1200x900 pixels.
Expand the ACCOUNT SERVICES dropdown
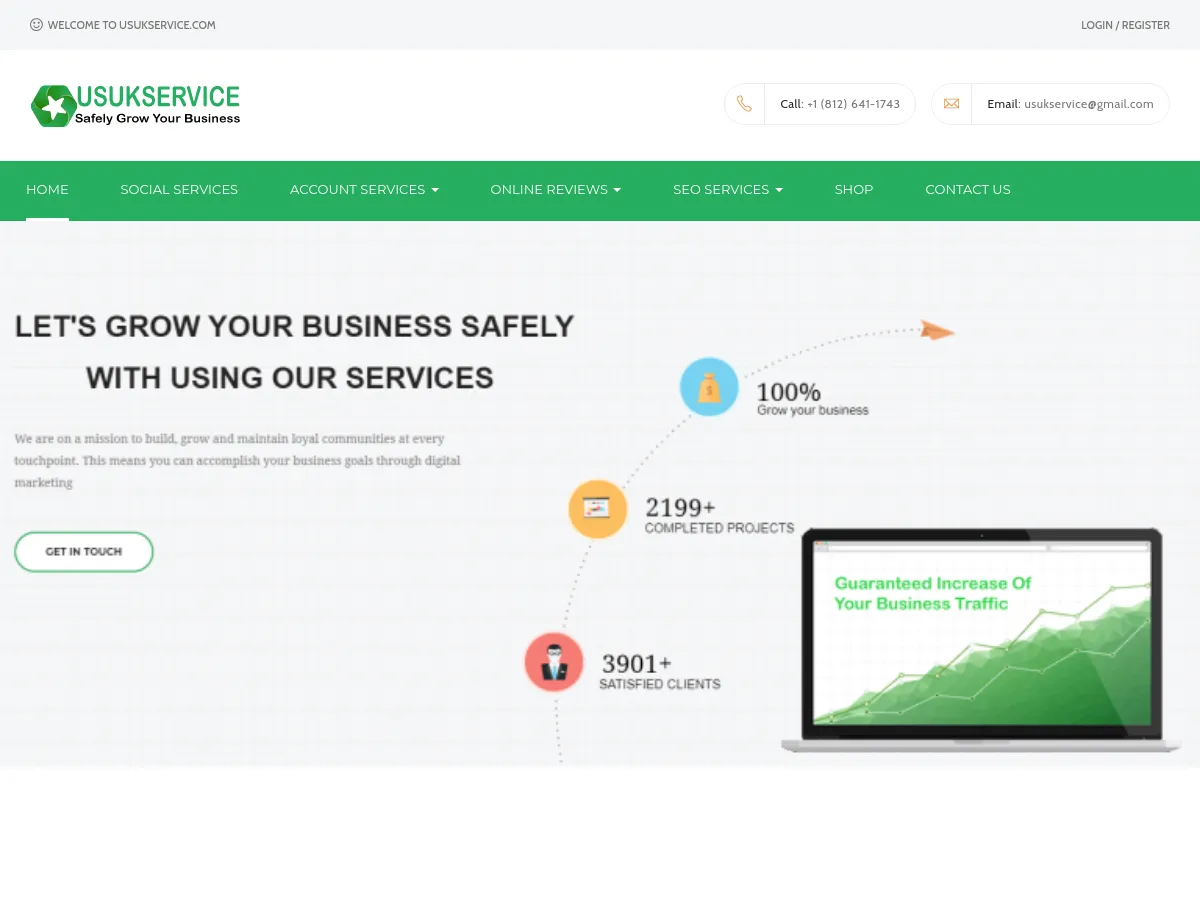[x=364, y=190]
